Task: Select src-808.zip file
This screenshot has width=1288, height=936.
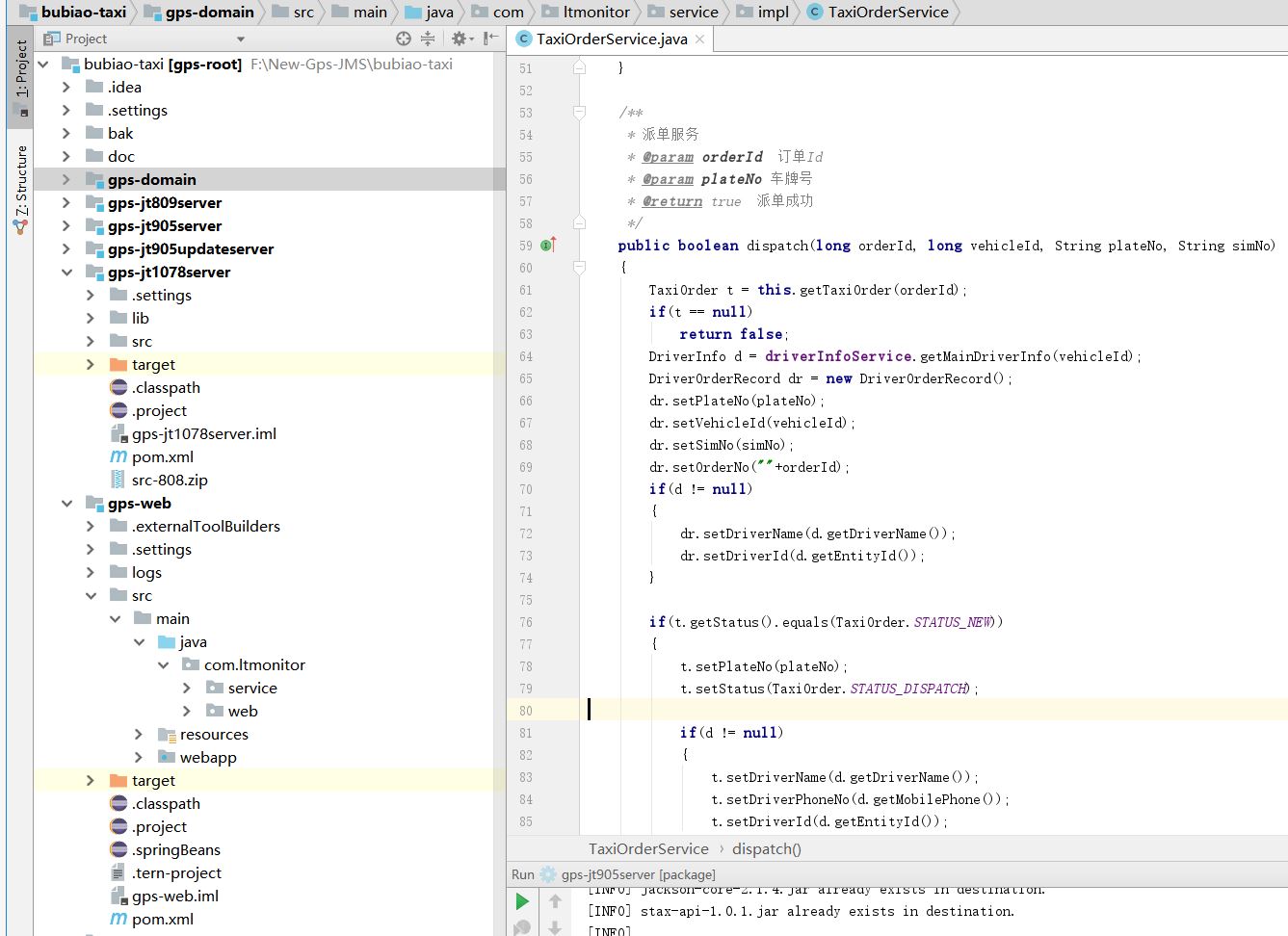Action: 170,481
